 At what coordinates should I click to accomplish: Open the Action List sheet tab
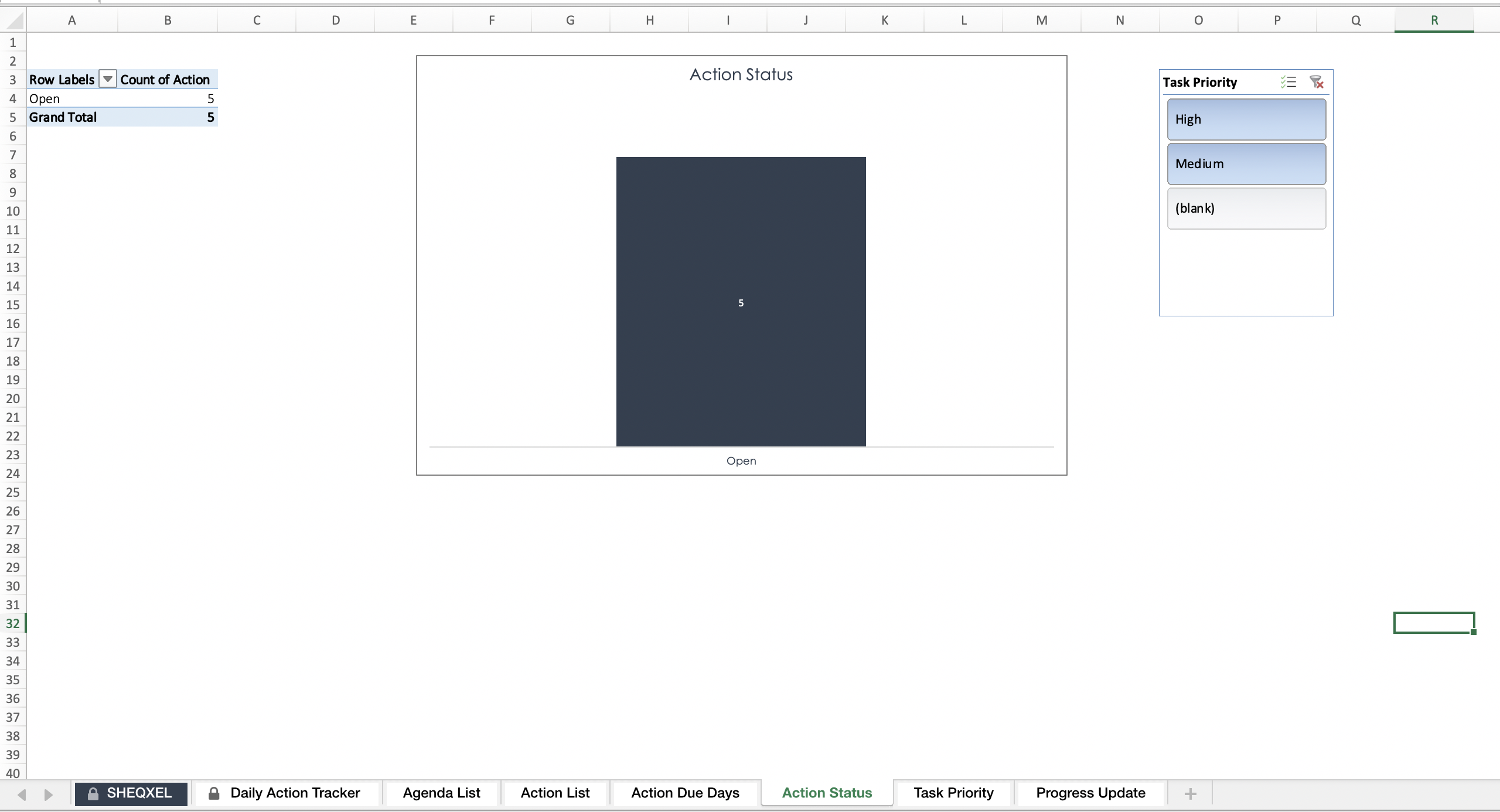555,793
